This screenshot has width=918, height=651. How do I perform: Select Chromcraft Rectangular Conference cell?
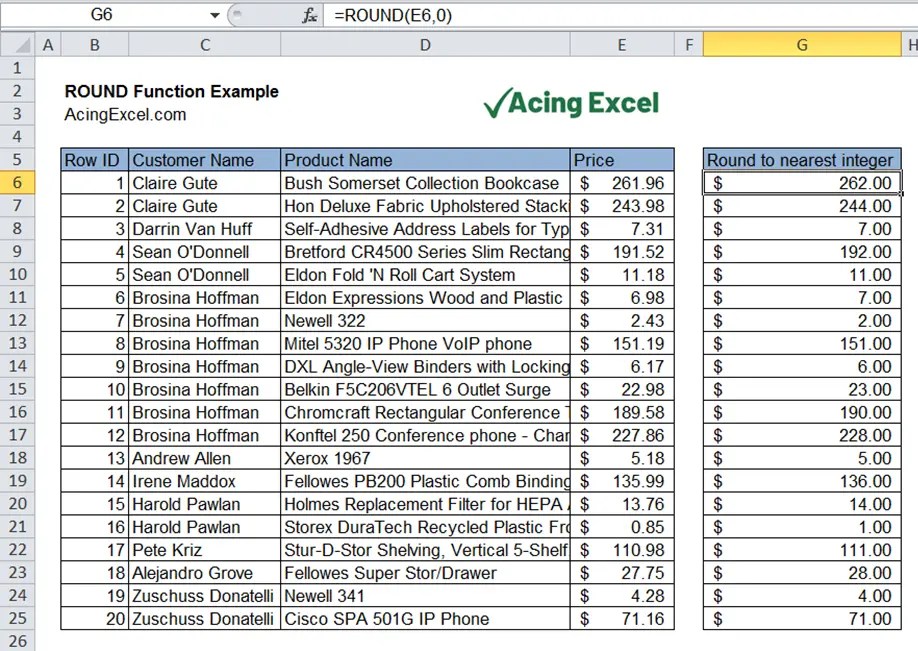tap(425, 412)
